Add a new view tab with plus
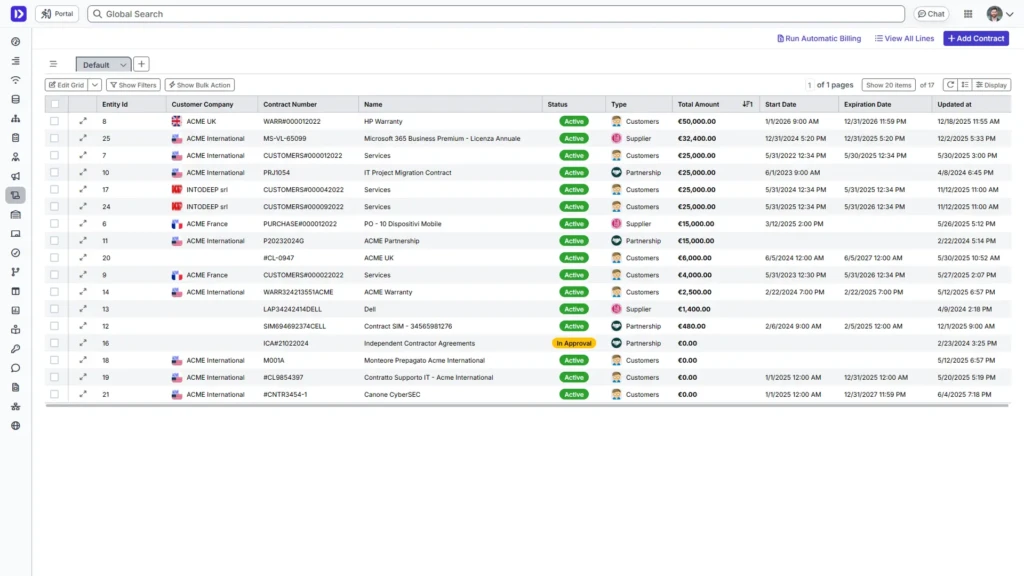This screenshot has width=1024, height=576. tap(141, 64)
